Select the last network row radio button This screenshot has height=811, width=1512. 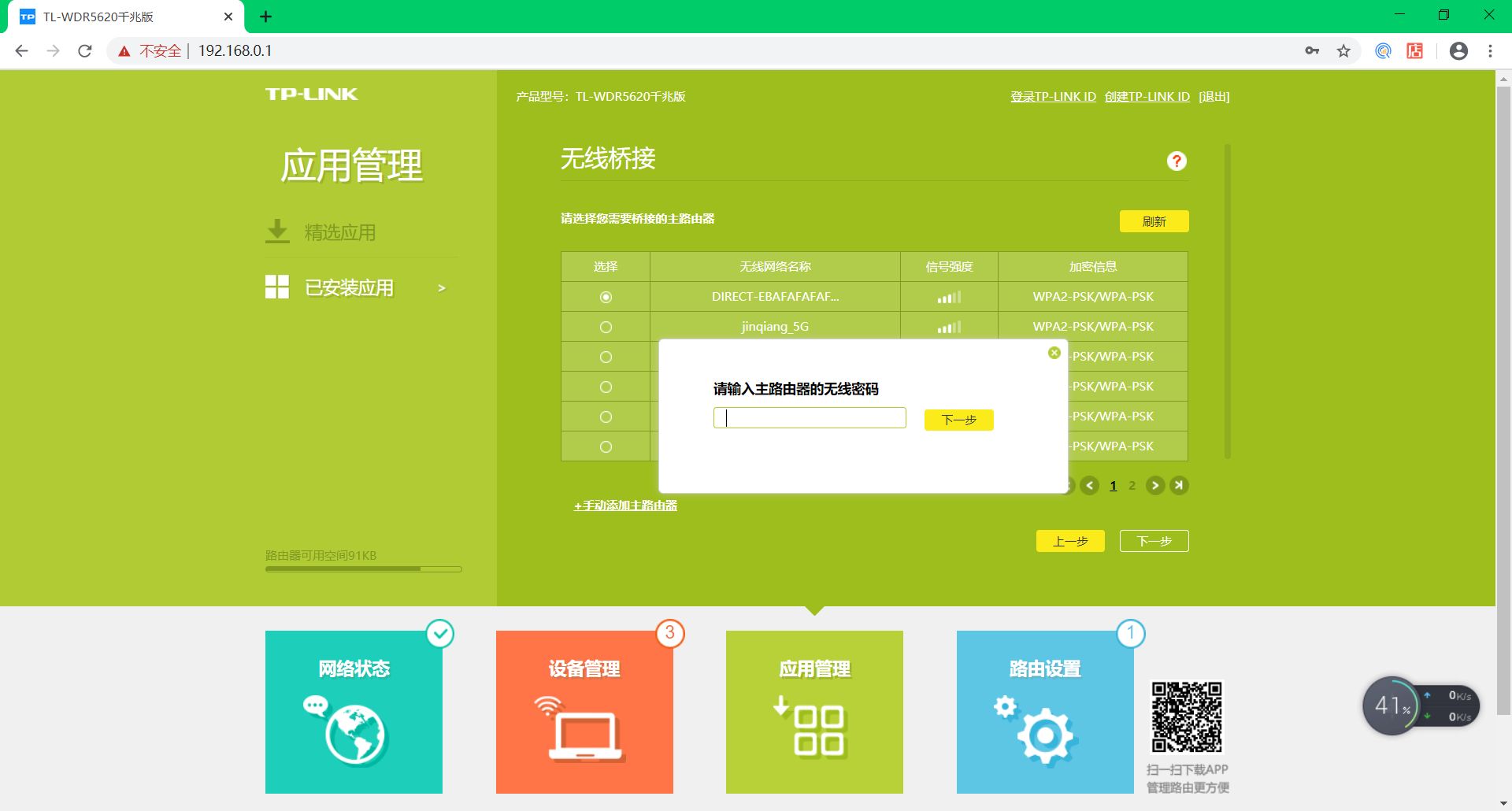(606, 446)
